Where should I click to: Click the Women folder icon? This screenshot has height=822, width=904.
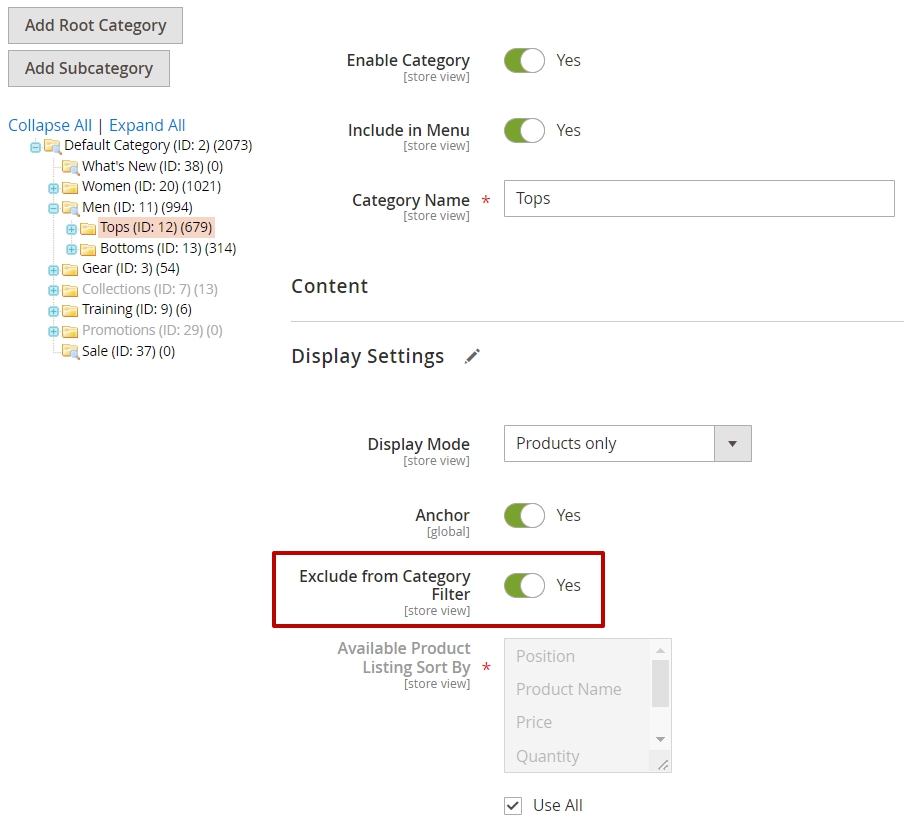pyautogui.click(x=70, y=188)
